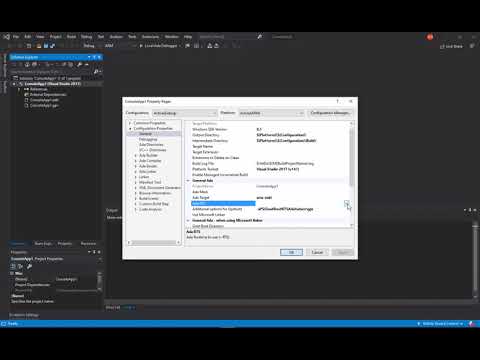
Task: Select Custom Build Step in the tree
Action: tap(154, 204)
